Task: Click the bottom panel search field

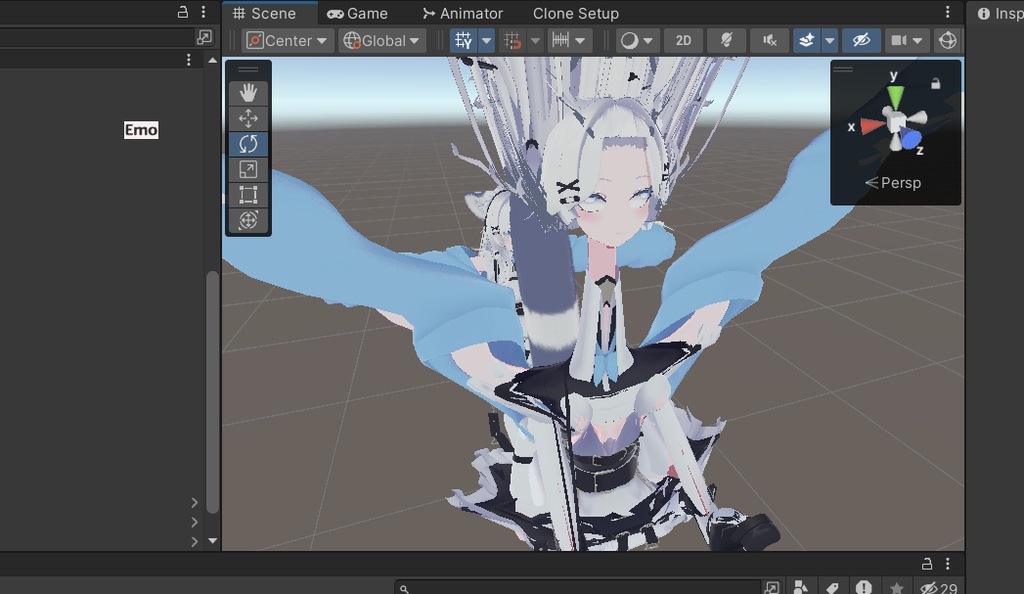Action: pyautogui.click(x=578, y=587)
